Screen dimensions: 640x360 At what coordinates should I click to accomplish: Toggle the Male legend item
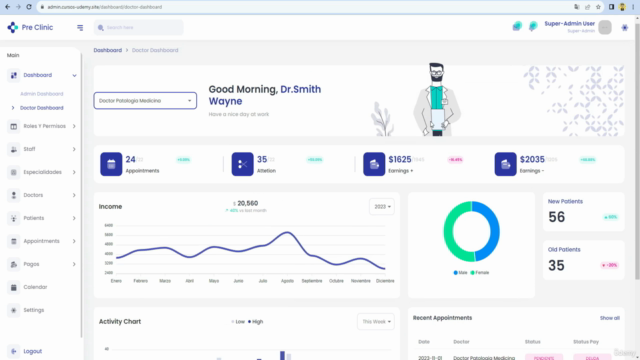click(x=460, y=273)
